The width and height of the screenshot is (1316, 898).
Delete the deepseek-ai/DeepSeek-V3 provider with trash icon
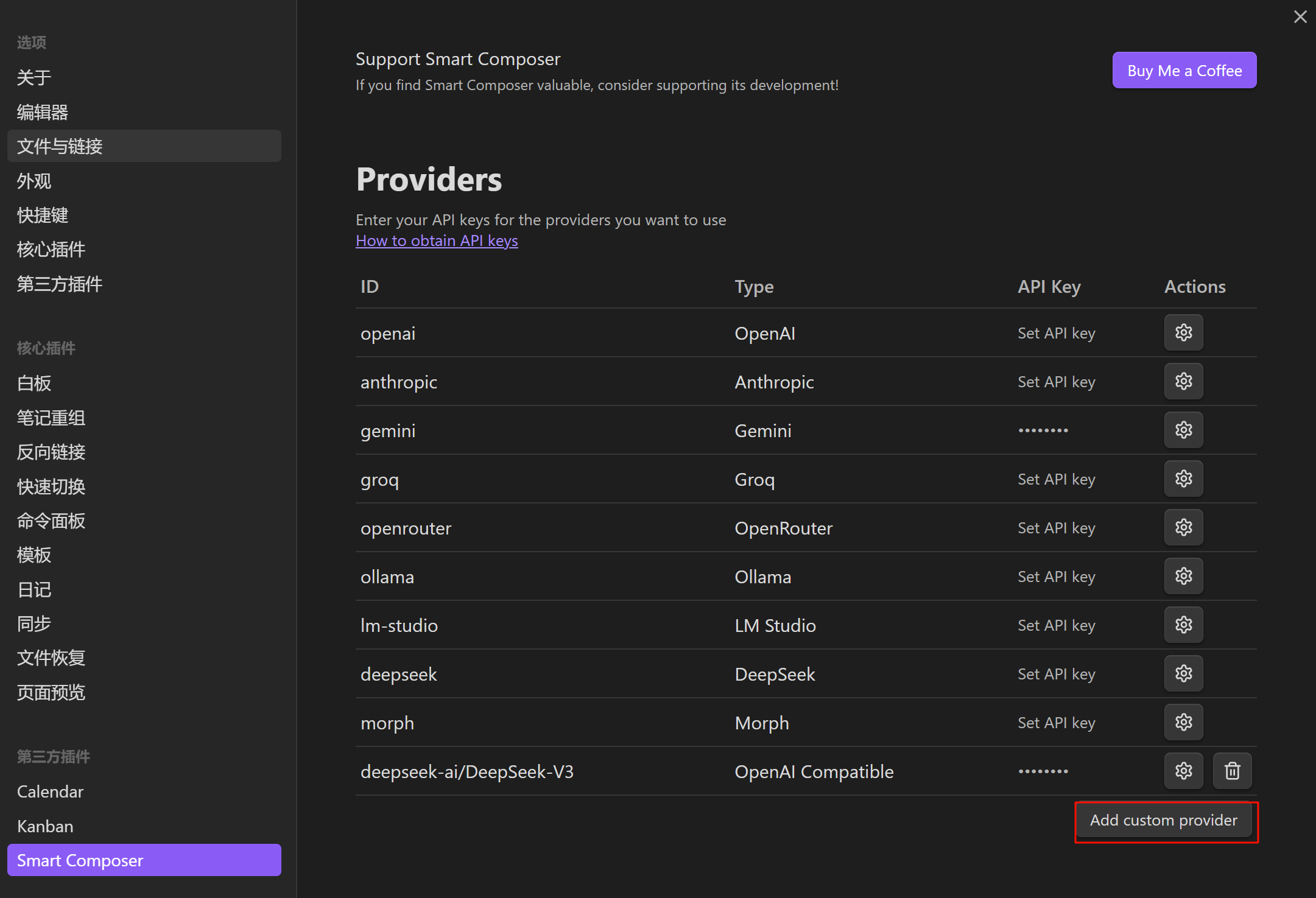point(1232,771)
